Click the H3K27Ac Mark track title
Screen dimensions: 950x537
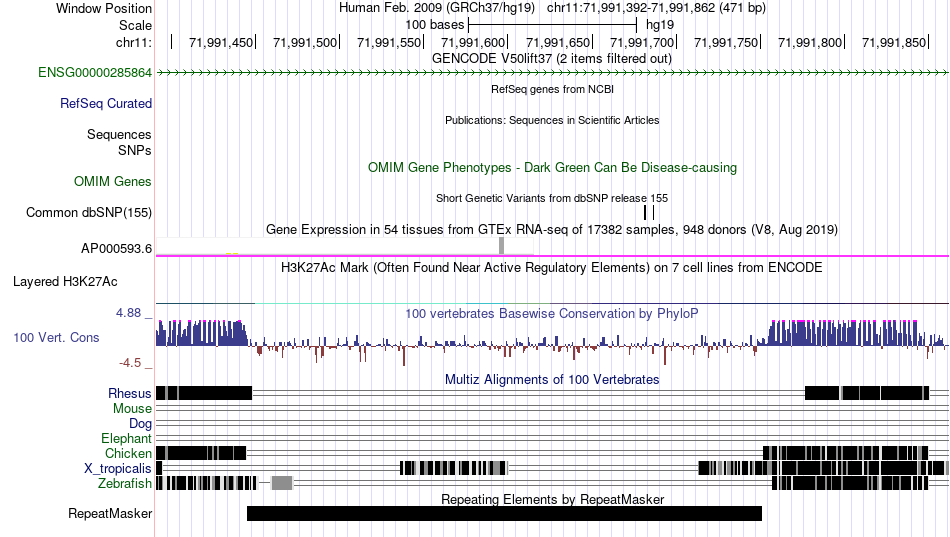(552, 267)
